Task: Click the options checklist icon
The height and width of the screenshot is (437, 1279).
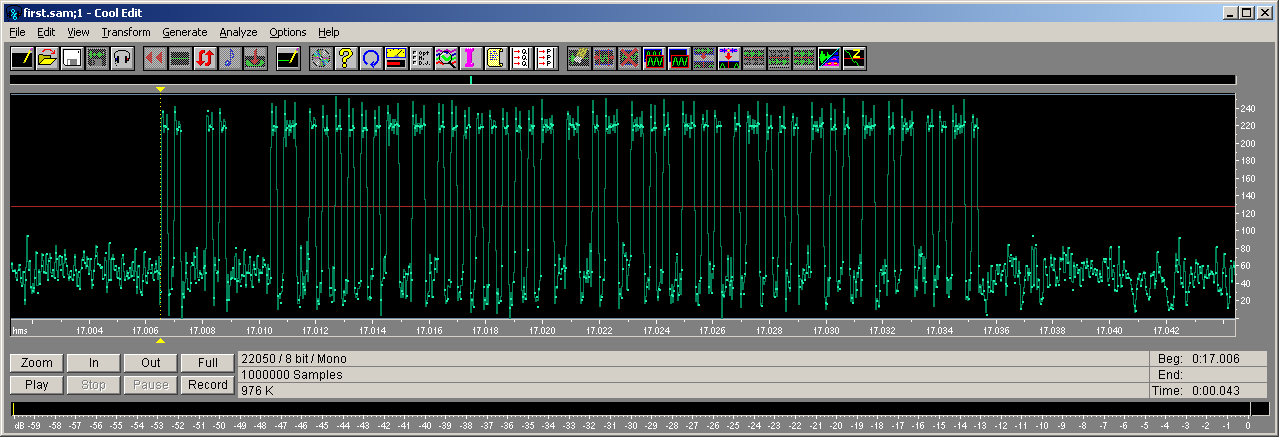Action: click(421, 58)
